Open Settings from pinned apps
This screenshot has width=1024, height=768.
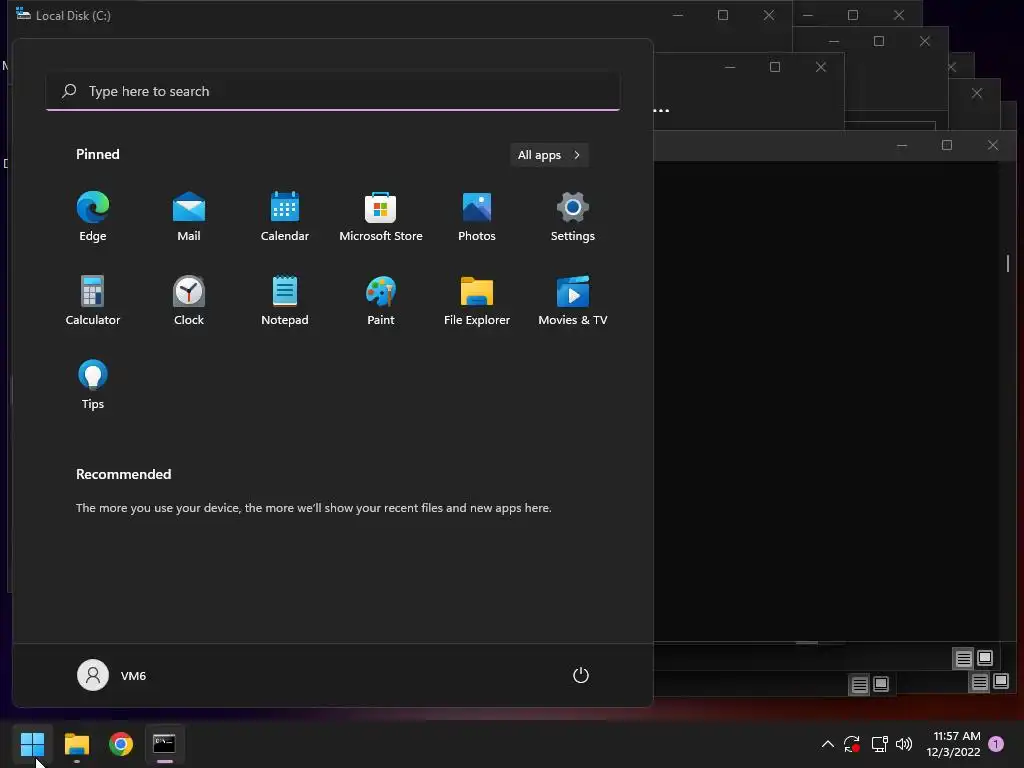point(573,217)
